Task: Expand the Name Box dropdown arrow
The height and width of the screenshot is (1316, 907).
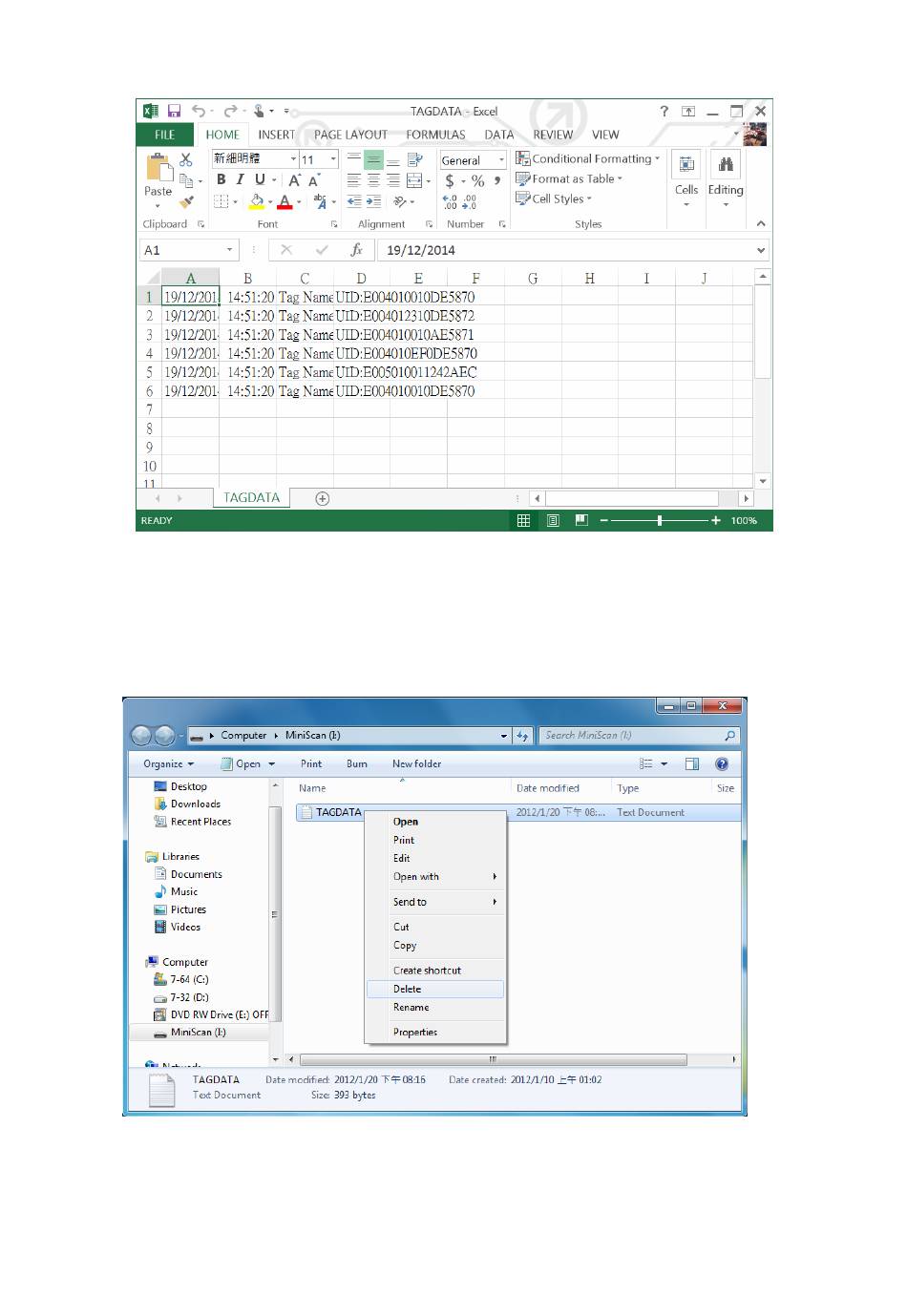Action: [230, 250]
